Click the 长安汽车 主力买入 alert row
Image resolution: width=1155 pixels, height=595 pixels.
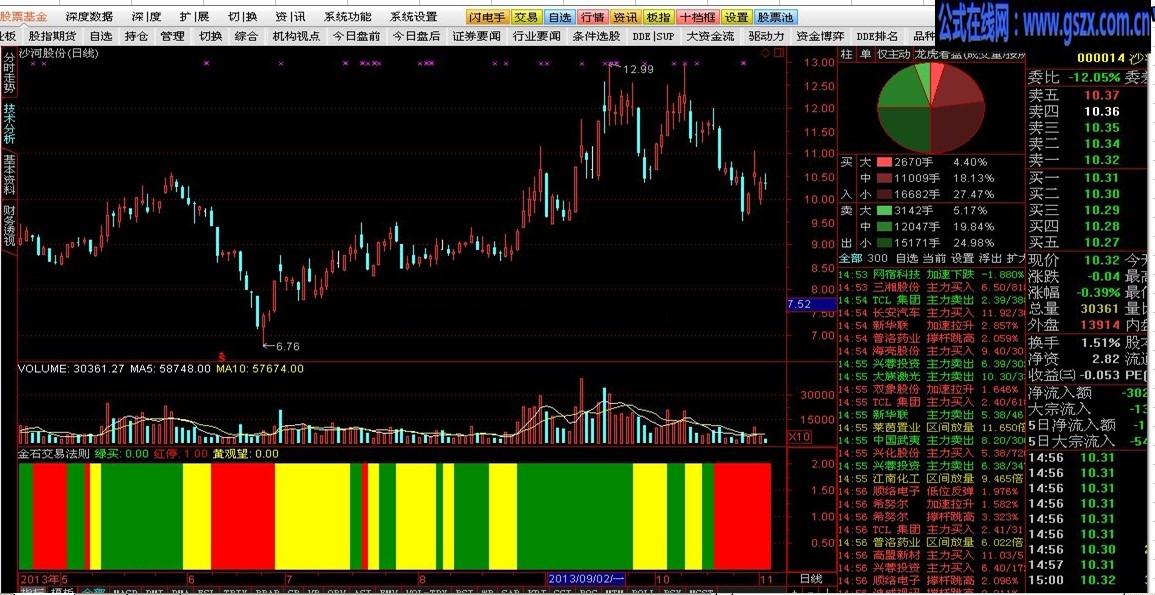click(932, 312)
